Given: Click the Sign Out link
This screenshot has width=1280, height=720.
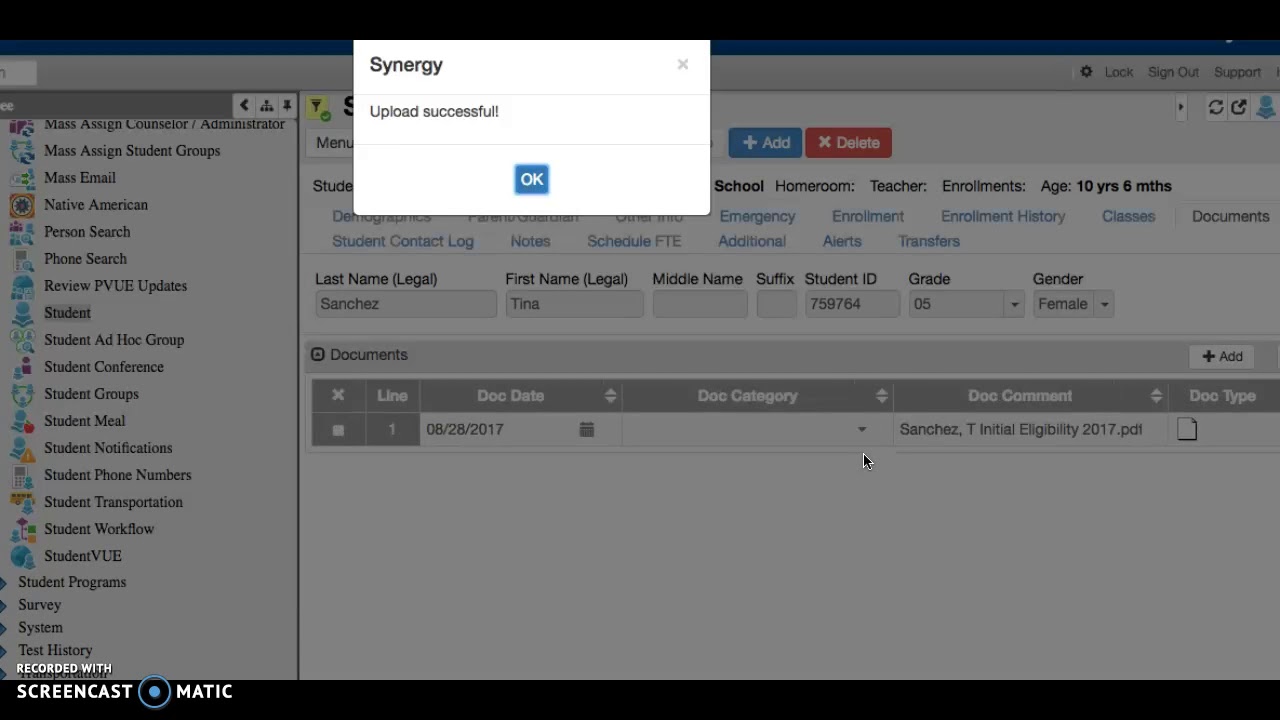Looking at the screenshot, I should pyautogui.click(x=1173, y=72).
